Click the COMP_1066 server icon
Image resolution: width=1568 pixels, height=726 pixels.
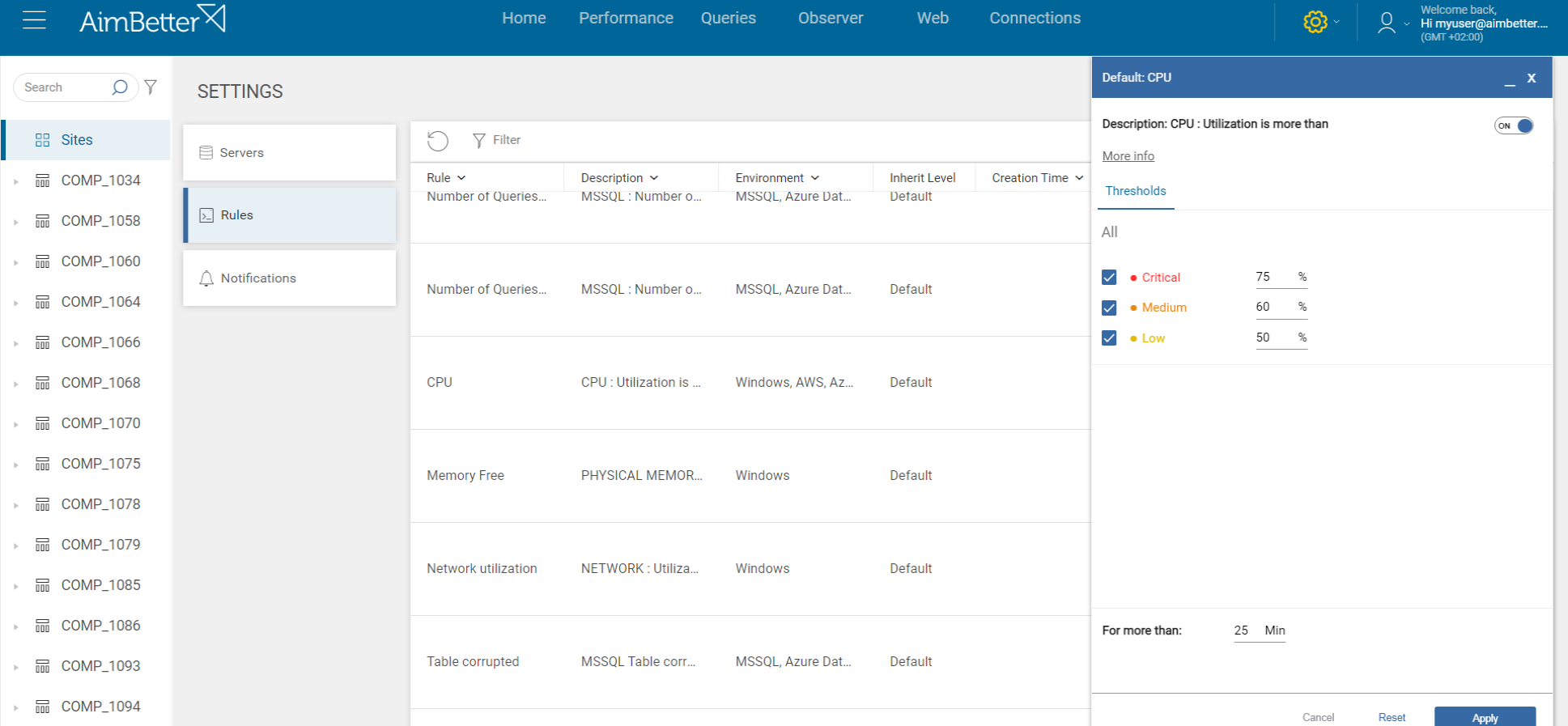[x=43, y=342]
